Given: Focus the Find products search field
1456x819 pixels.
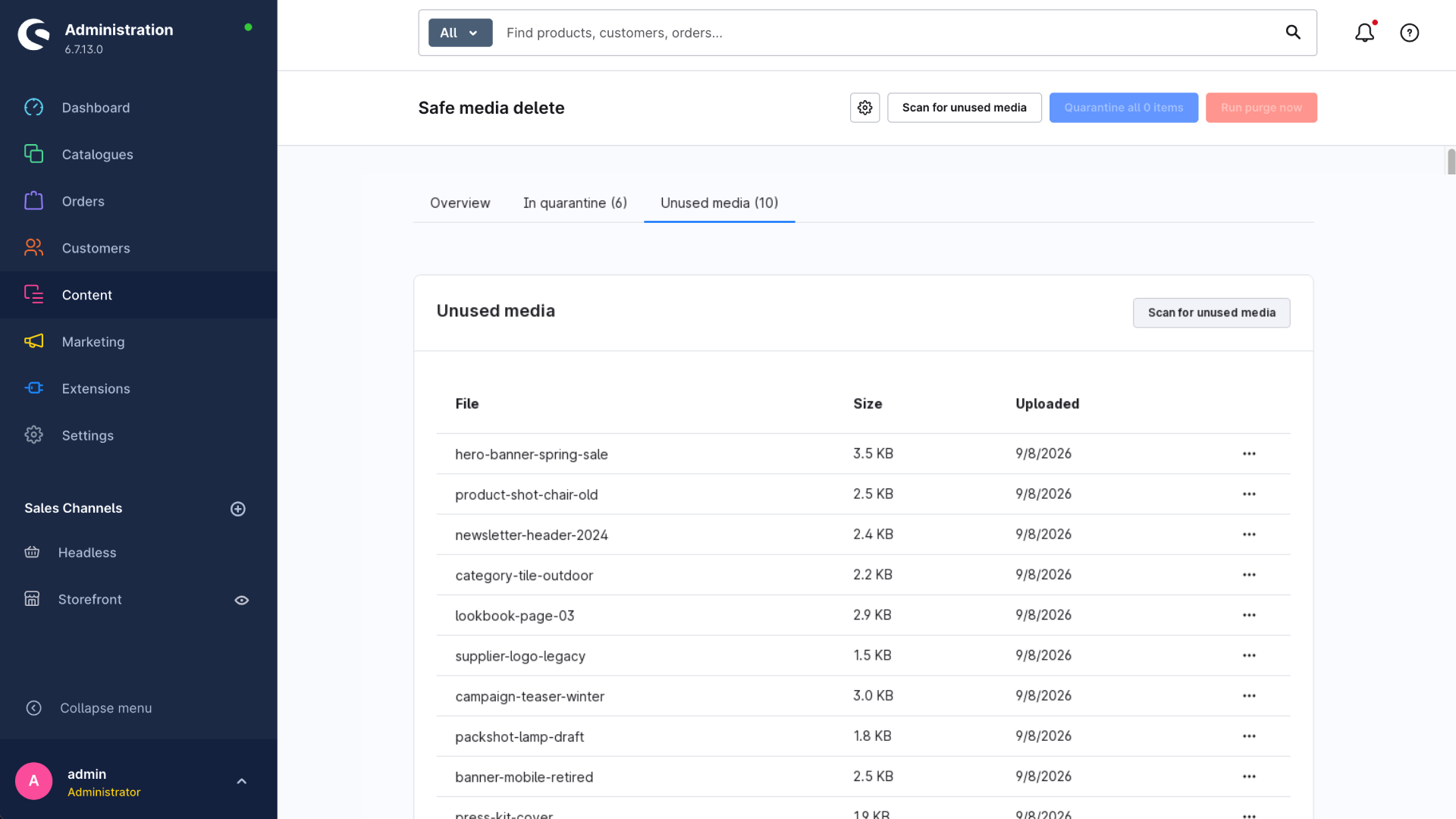Looking at the screenshot, I should [887, 33].
